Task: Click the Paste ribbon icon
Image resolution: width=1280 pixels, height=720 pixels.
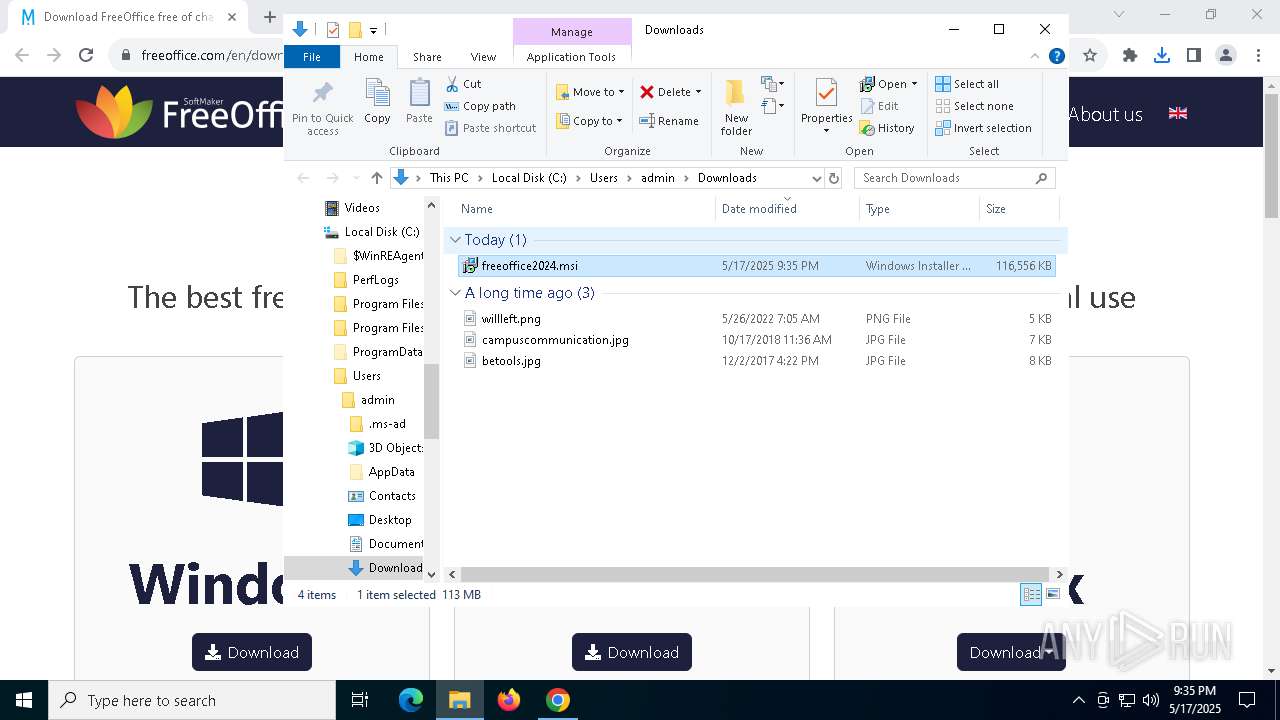Action: [419, 102]
